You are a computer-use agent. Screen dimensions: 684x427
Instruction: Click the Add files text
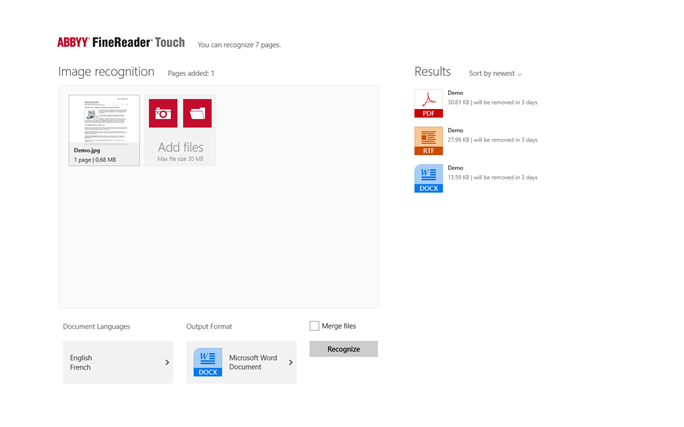tap(180, 148)
